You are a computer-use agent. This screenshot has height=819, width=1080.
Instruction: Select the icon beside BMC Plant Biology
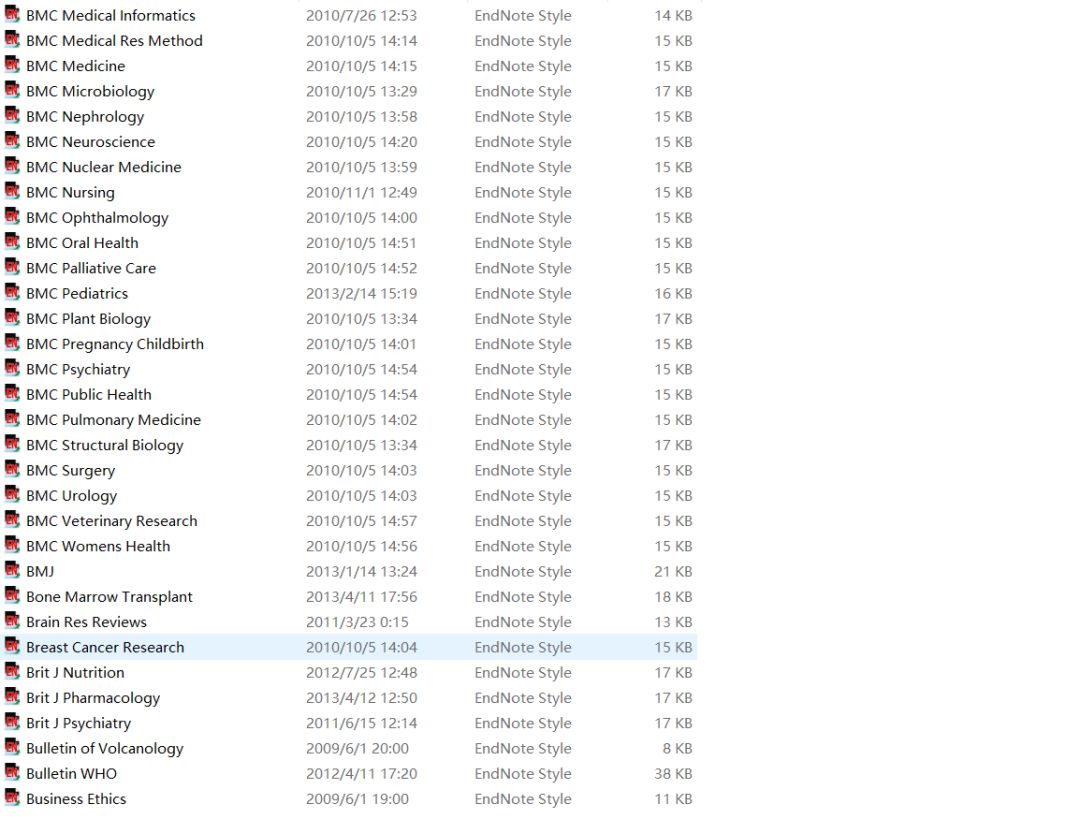coord(12,317)
